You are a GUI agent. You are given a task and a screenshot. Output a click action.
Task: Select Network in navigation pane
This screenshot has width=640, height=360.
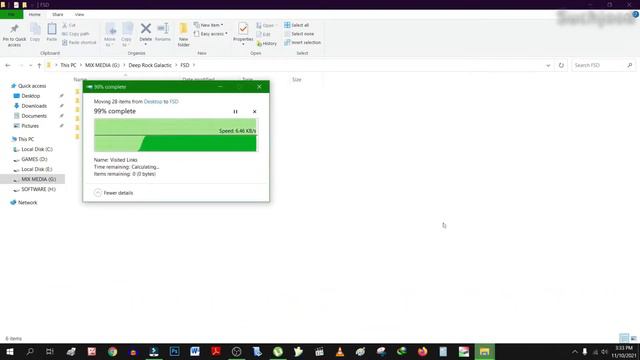[27, 202]
